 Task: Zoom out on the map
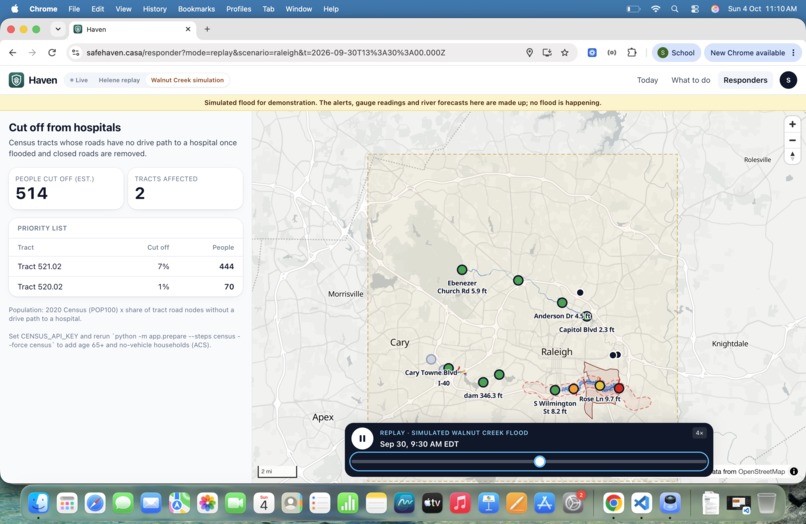(x=792, y=140)
